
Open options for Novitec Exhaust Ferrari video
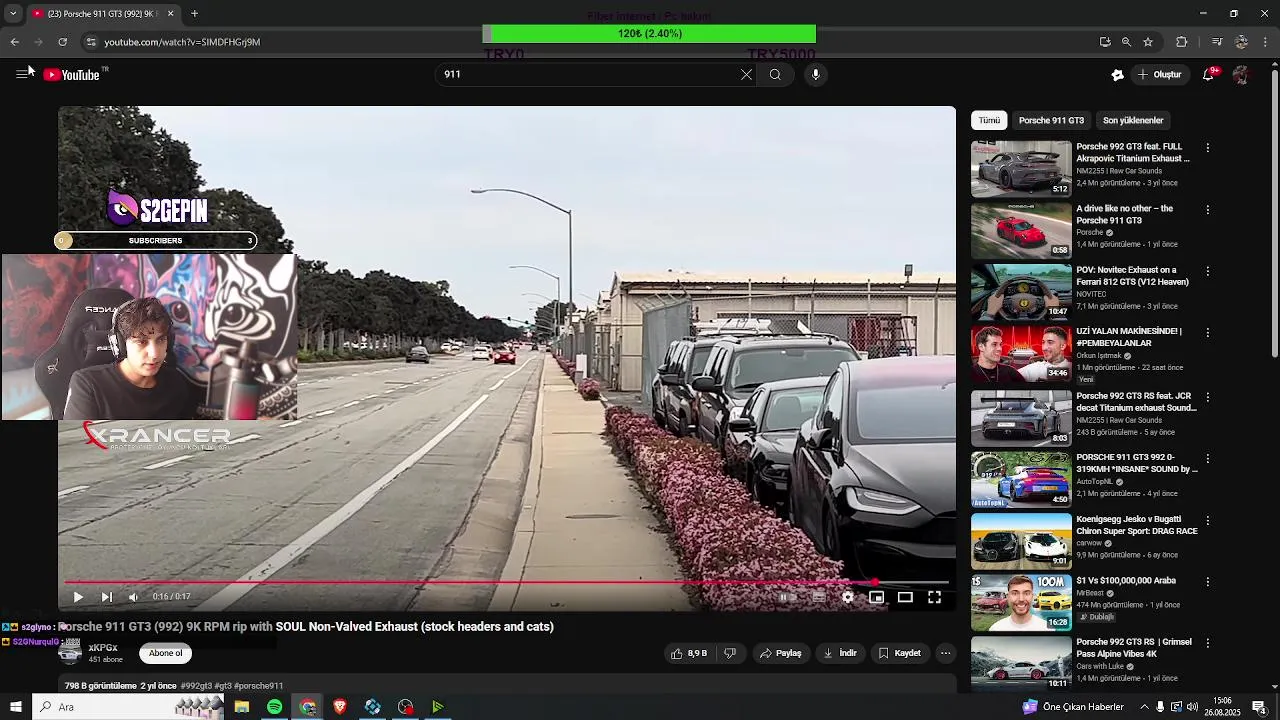(1207, 271)
